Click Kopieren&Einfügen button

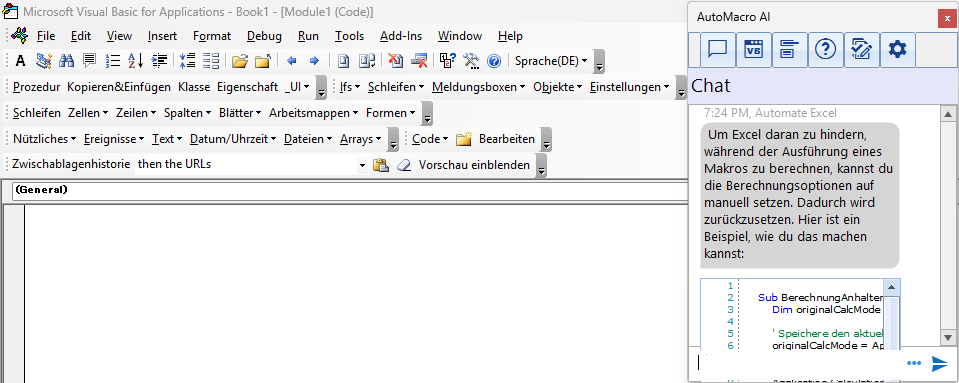pyautogui.click(x=119, y=87)
